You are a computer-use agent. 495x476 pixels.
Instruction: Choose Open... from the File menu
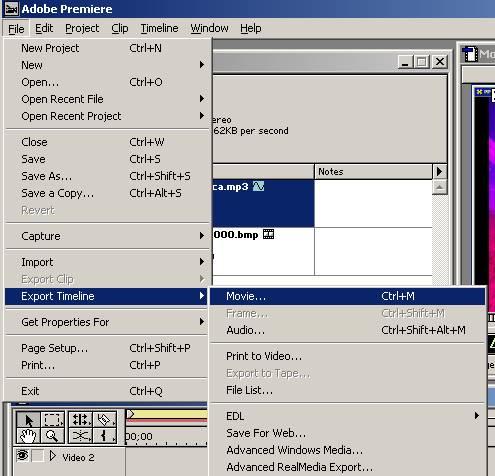[x=108, y=82]
